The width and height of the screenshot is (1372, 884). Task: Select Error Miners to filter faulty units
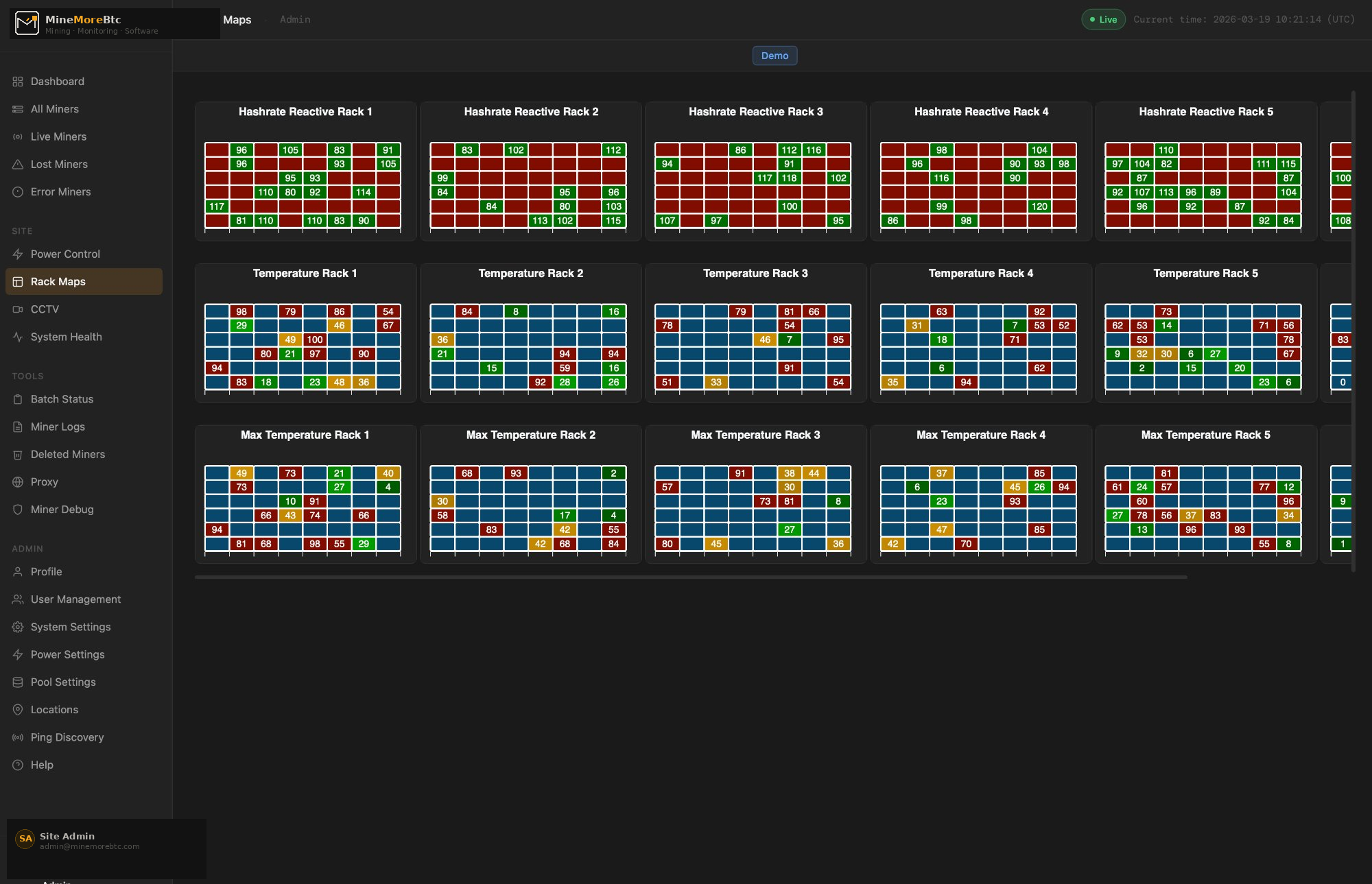[x=60, y=191]
